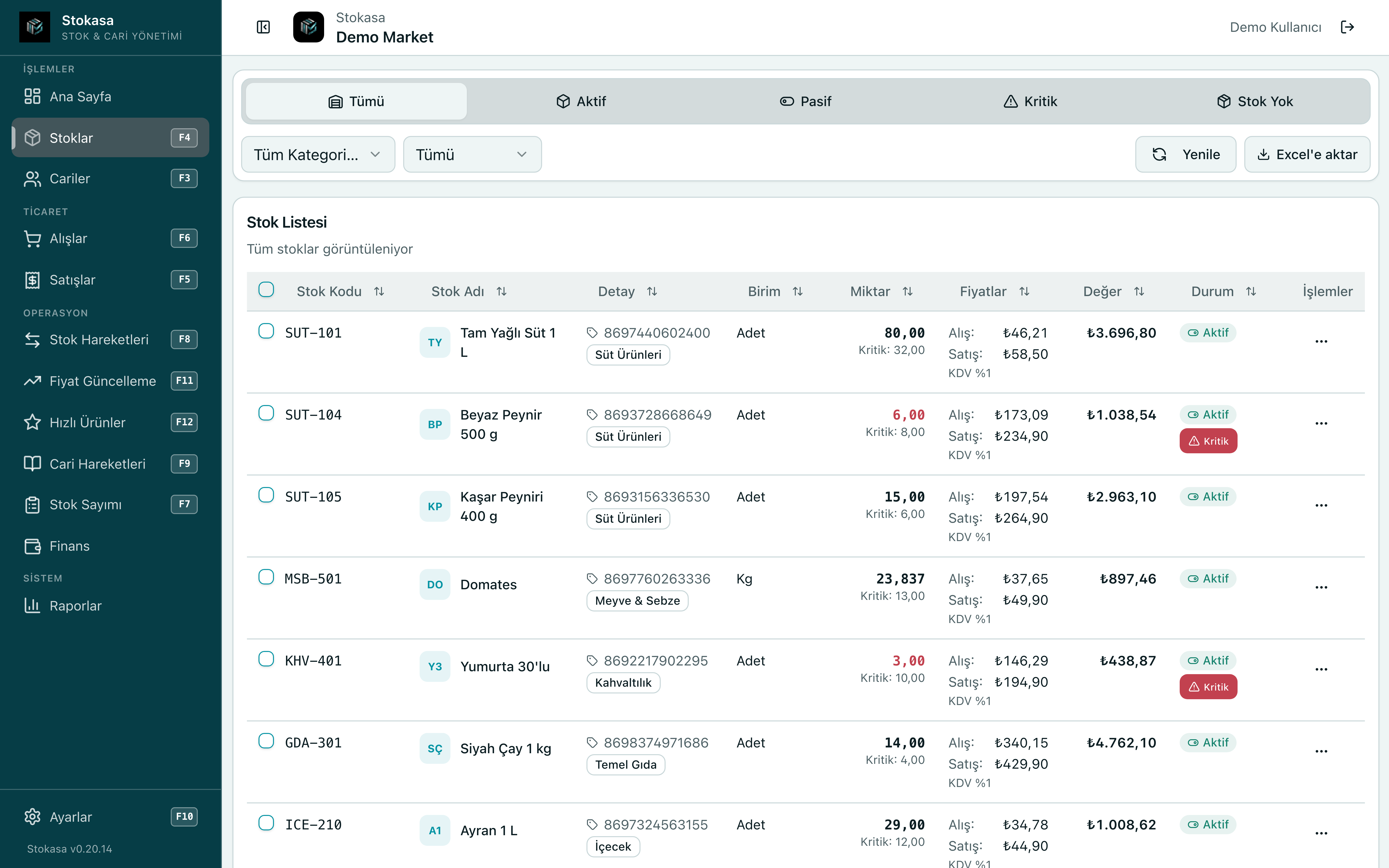1389x868 pixels.
Task: Open Fiyat Güncelleme price update page
Action: coord(110,381)
